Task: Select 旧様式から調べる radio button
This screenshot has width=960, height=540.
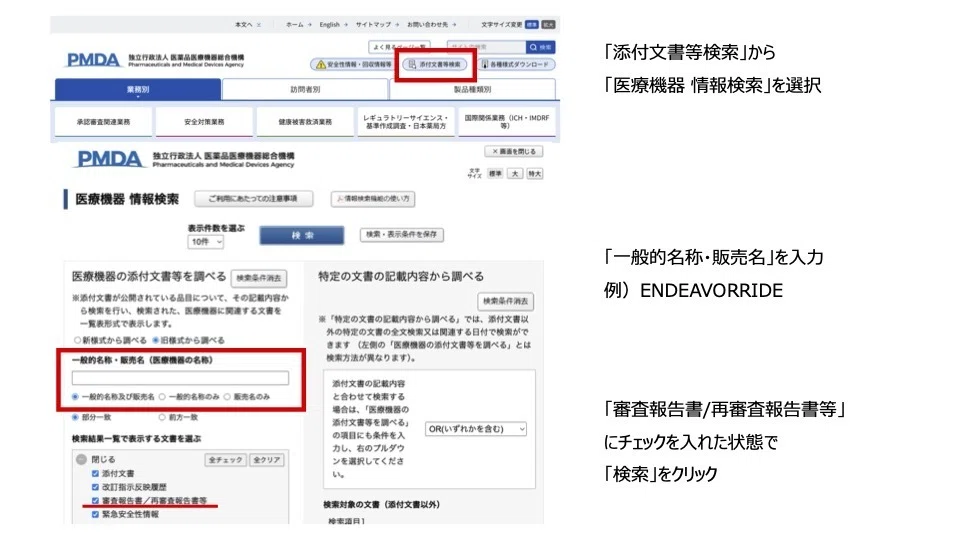Action: click(x=156, y=340)
